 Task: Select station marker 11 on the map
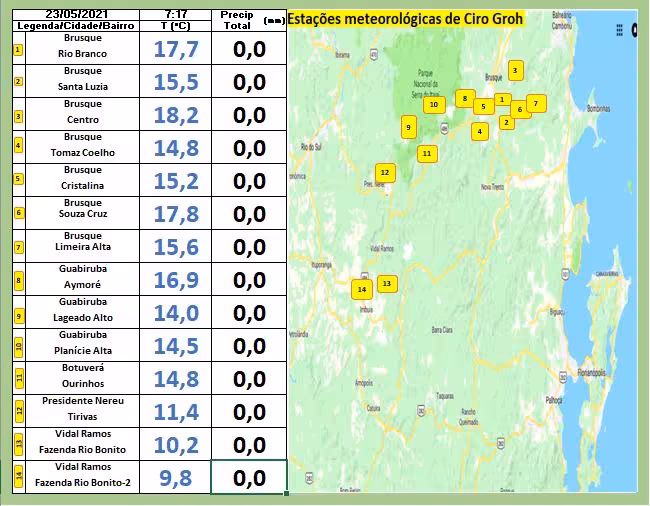coord(427,153)
